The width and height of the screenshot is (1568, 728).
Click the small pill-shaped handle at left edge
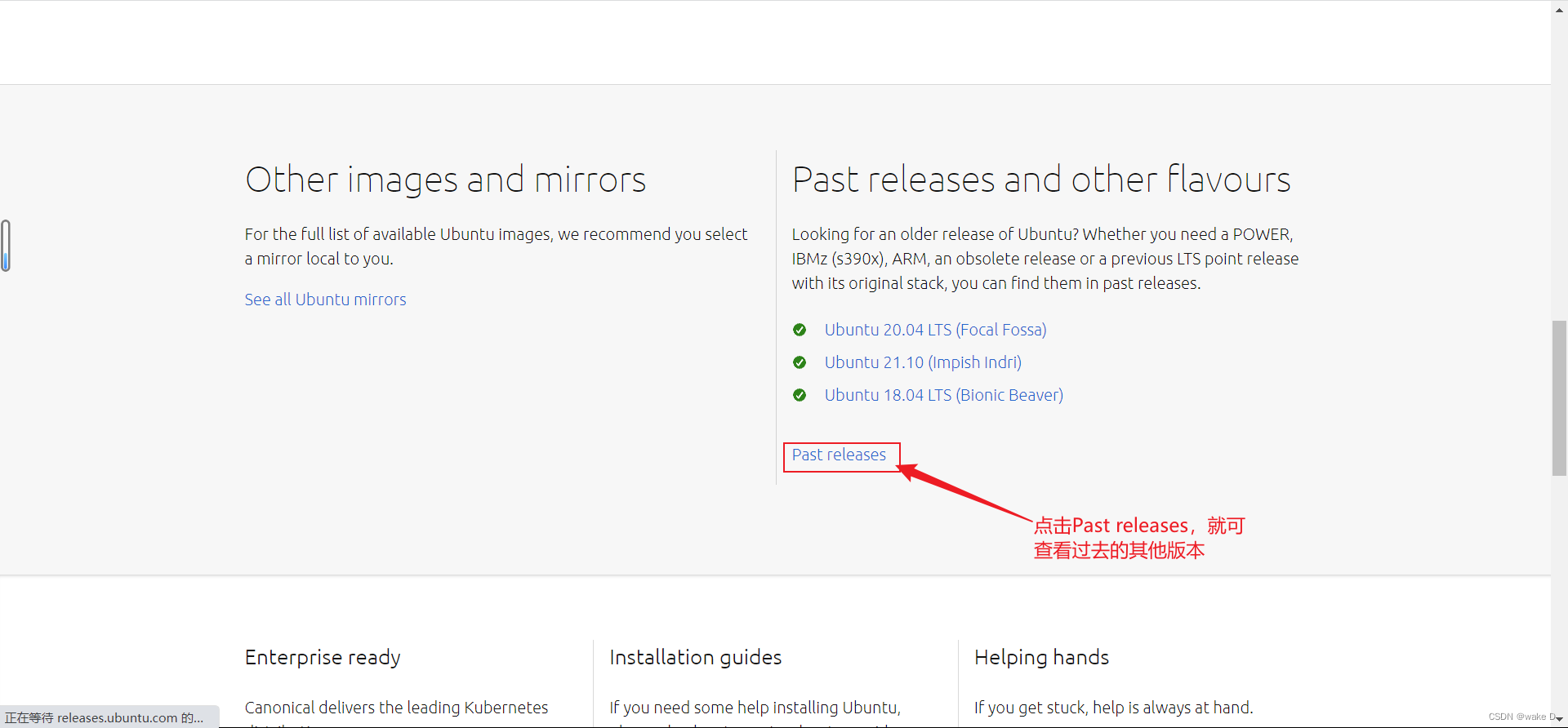click(x=6, y=246)
